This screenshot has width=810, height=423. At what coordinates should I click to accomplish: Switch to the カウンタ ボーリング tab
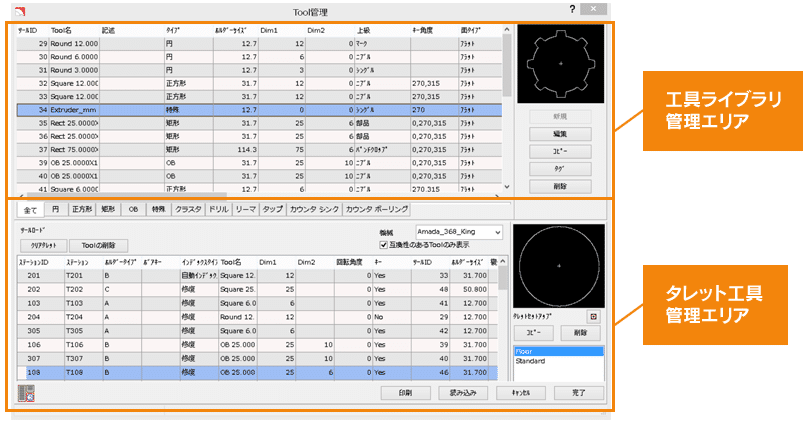pos(377,209)
